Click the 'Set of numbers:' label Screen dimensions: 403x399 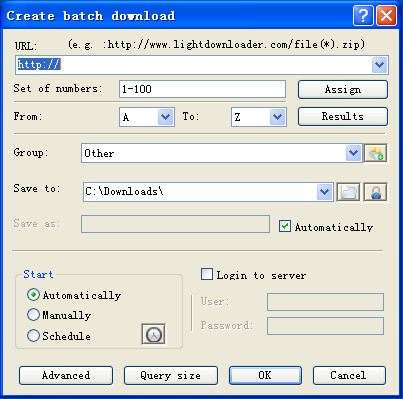tap(57, 88)
